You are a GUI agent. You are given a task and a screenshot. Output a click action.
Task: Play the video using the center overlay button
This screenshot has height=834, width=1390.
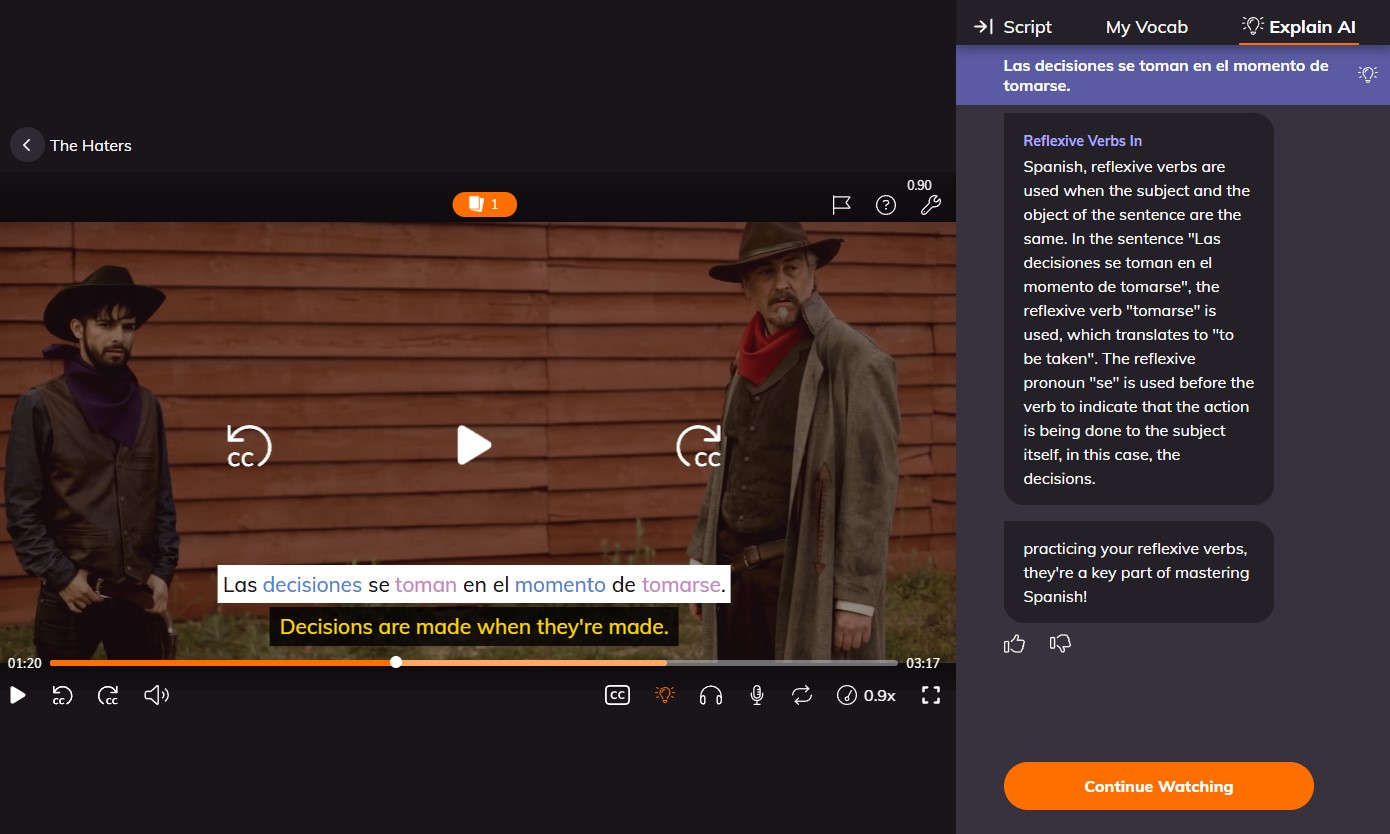pos(474,445)
